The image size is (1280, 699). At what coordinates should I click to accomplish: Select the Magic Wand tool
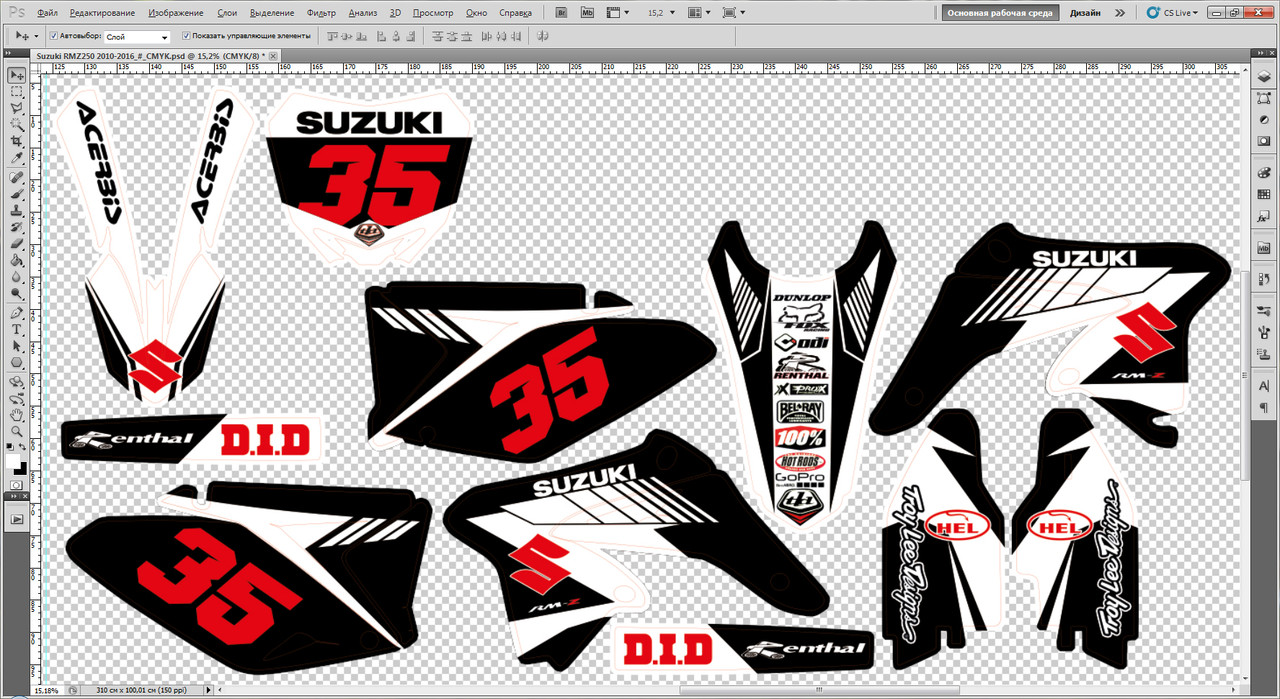click(17, 126)
